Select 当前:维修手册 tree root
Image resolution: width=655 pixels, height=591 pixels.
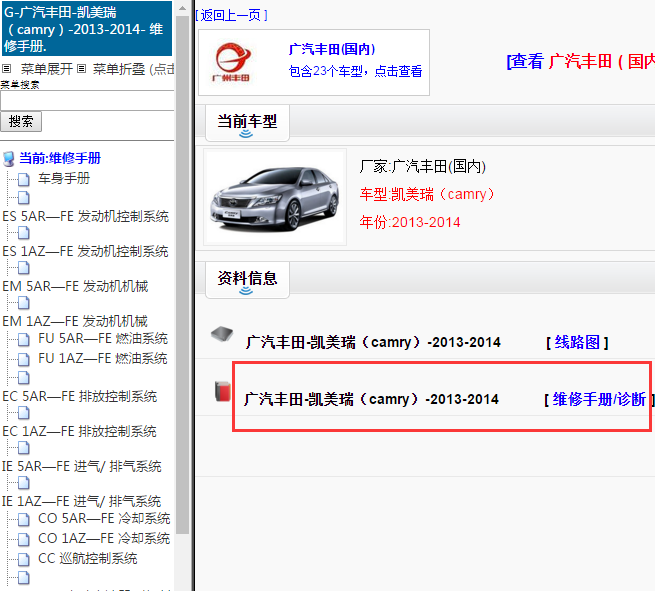click(x=60, y=158)
